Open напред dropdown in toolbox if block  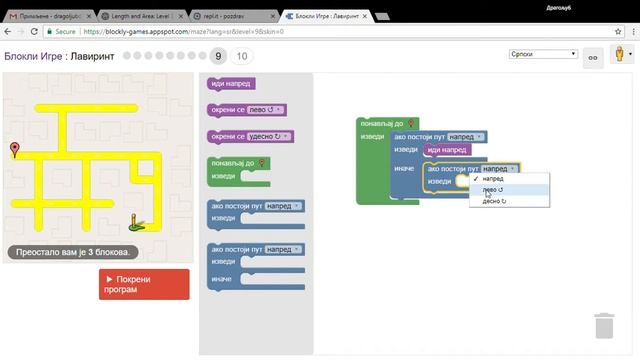[x=283, y=206]
